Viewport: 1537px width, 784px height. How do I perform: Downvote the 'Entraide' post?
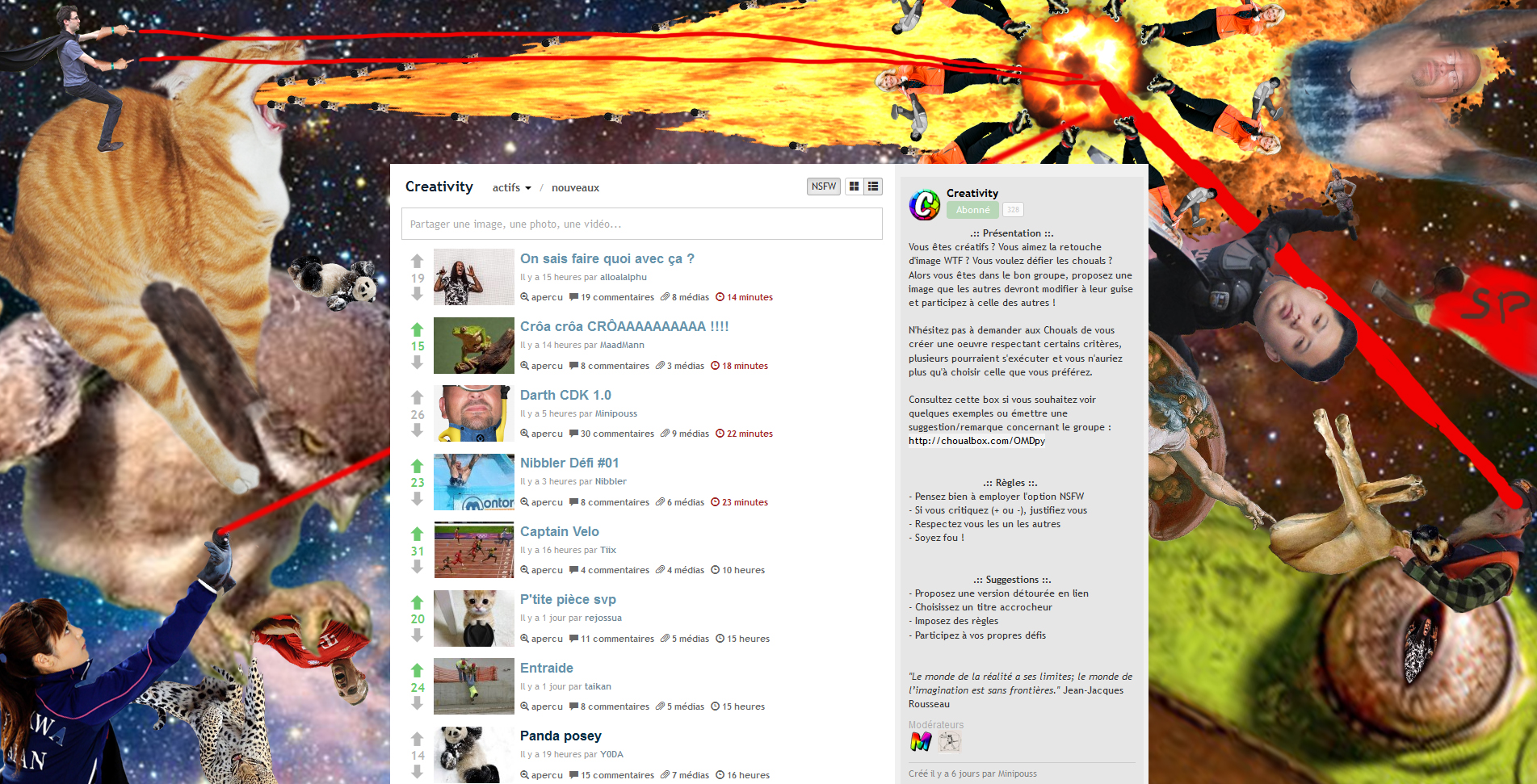click(x=417, y=704)
